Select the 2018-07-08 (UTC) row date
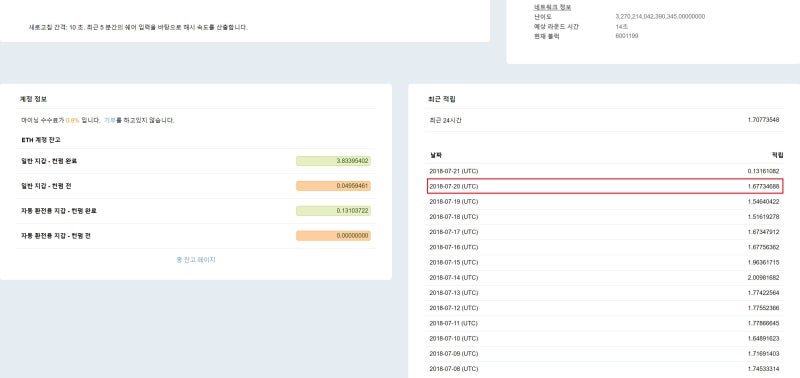Viewport: 800px width, 378px height. point(454,369)
